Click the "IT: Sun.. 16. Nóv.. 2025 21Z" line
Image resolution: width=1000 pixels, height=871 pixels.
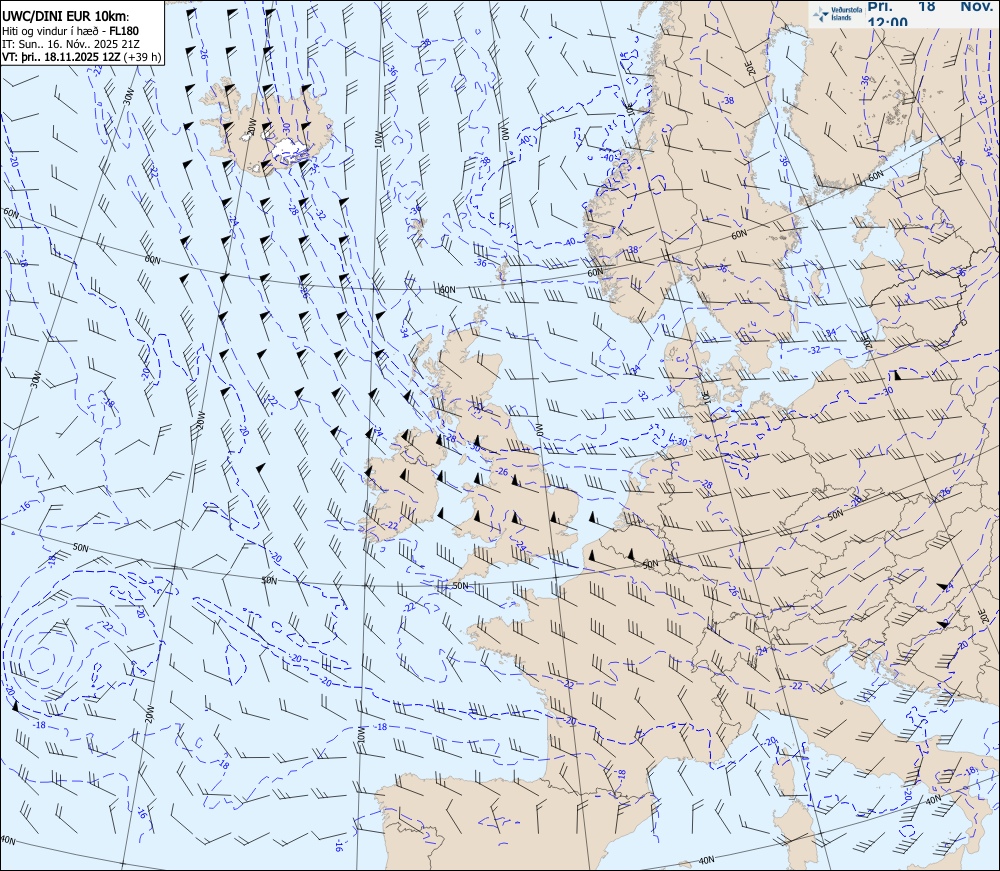pyautogui.click(x=71, y=44)
